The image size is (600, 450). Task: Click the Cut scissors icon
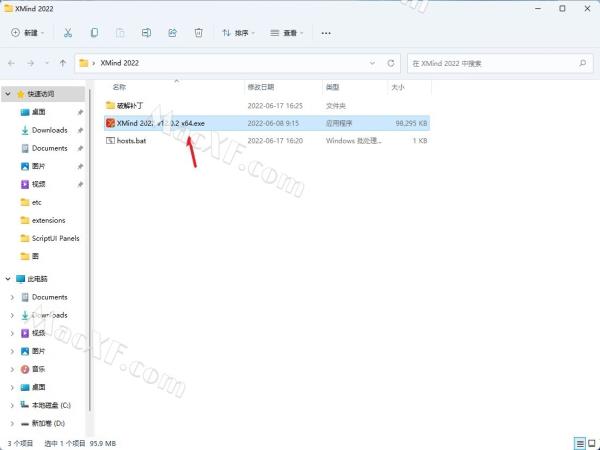[68, 33]
